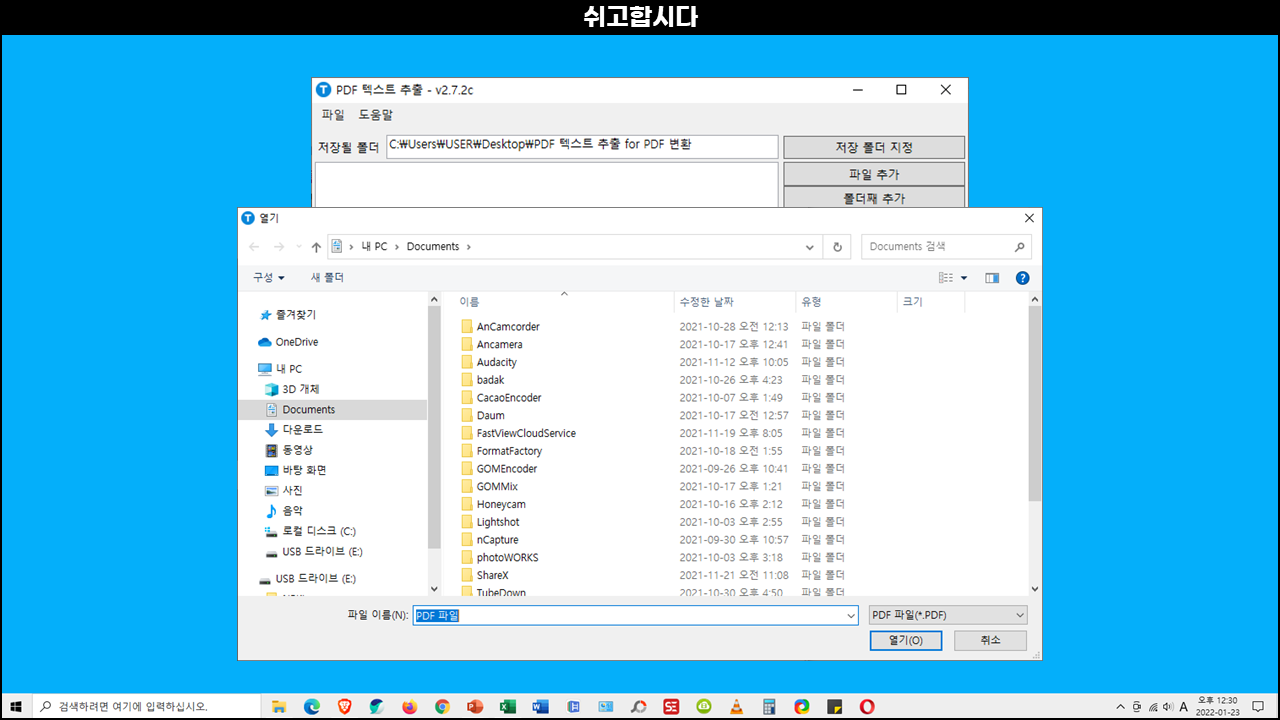Select 즐겨찾기 in navigation pane

coord(296,314)
